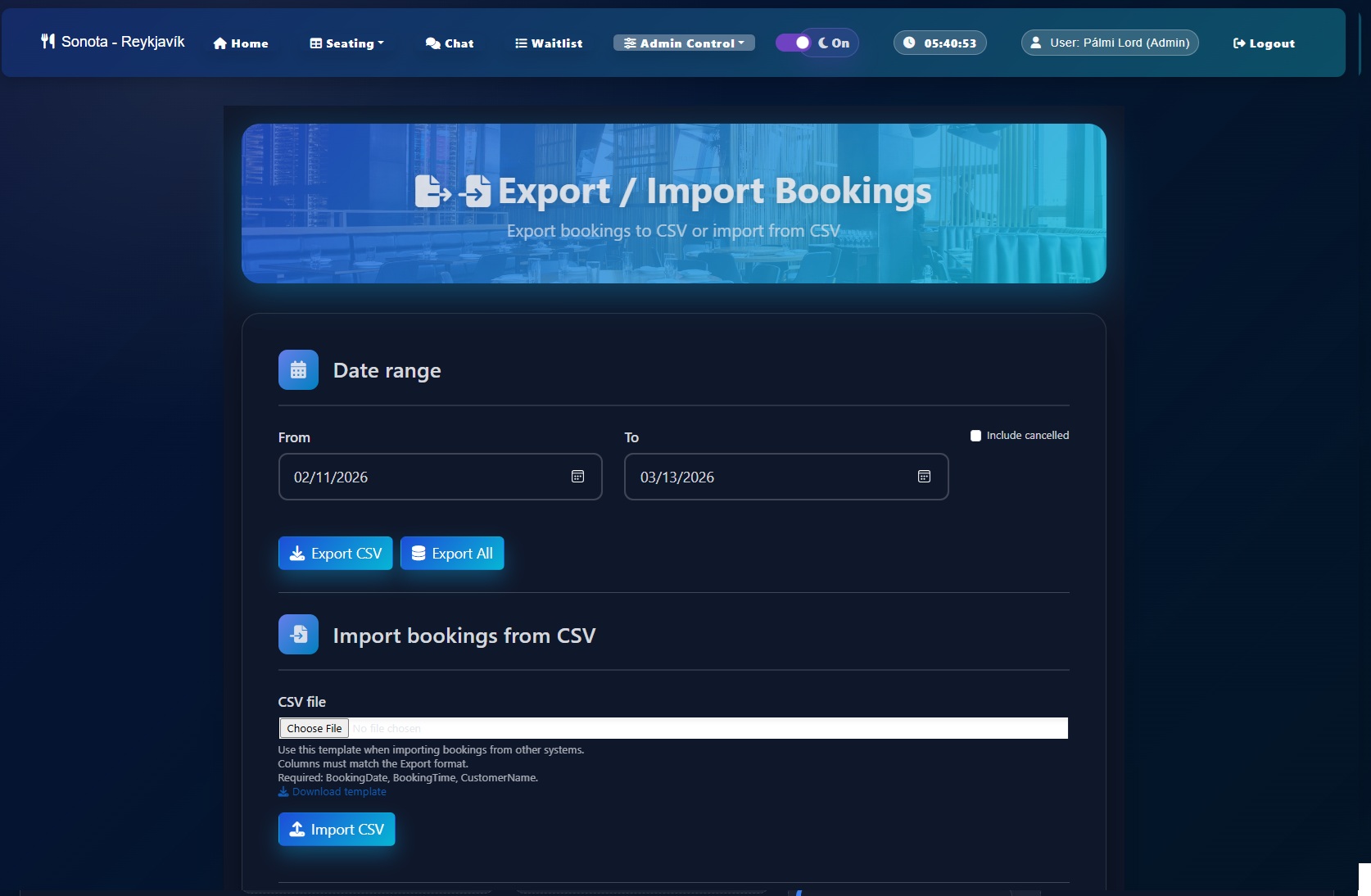Open the Chat page
This screenshot has width=1371, height=896.
pyautogui.click(x=450, y=43)
